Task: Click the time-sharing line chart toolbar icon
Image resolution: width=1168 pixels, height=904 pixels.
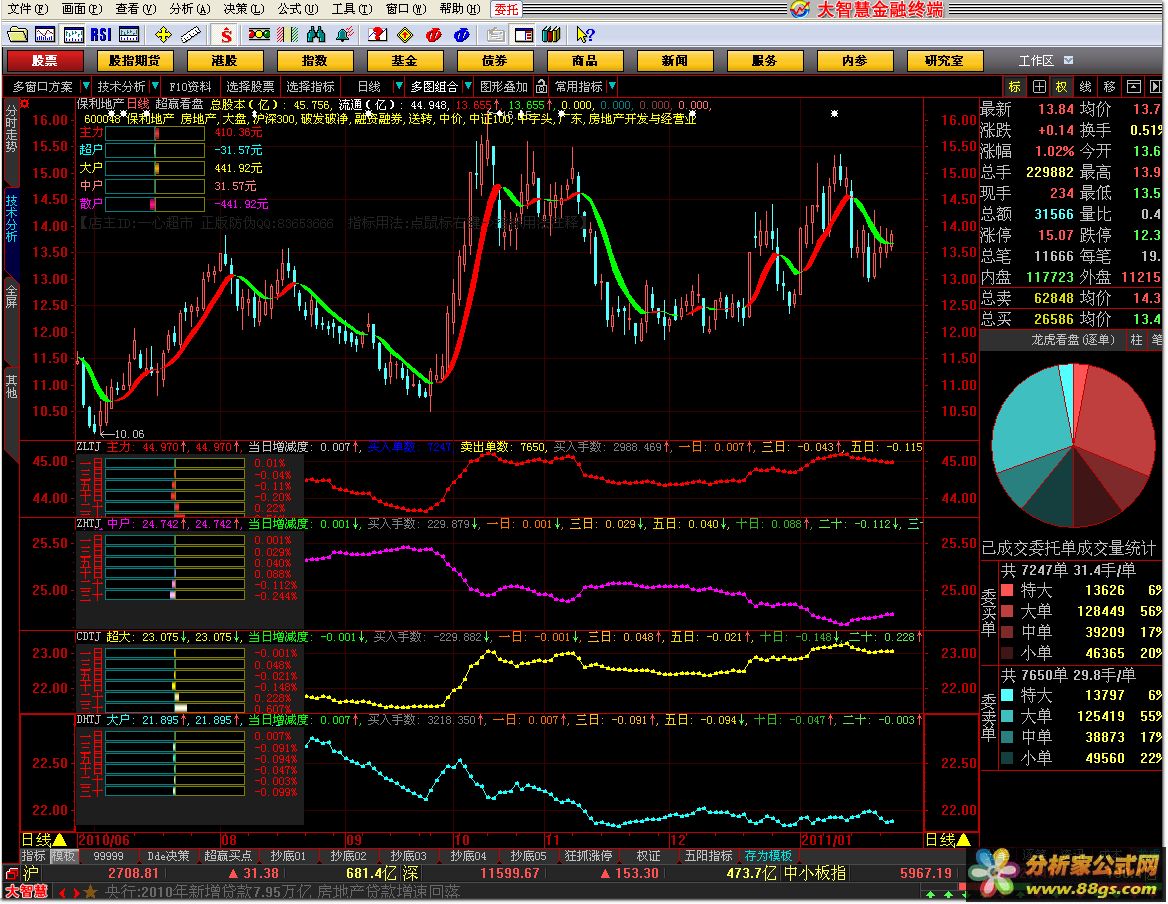Action: coord(45,34)
